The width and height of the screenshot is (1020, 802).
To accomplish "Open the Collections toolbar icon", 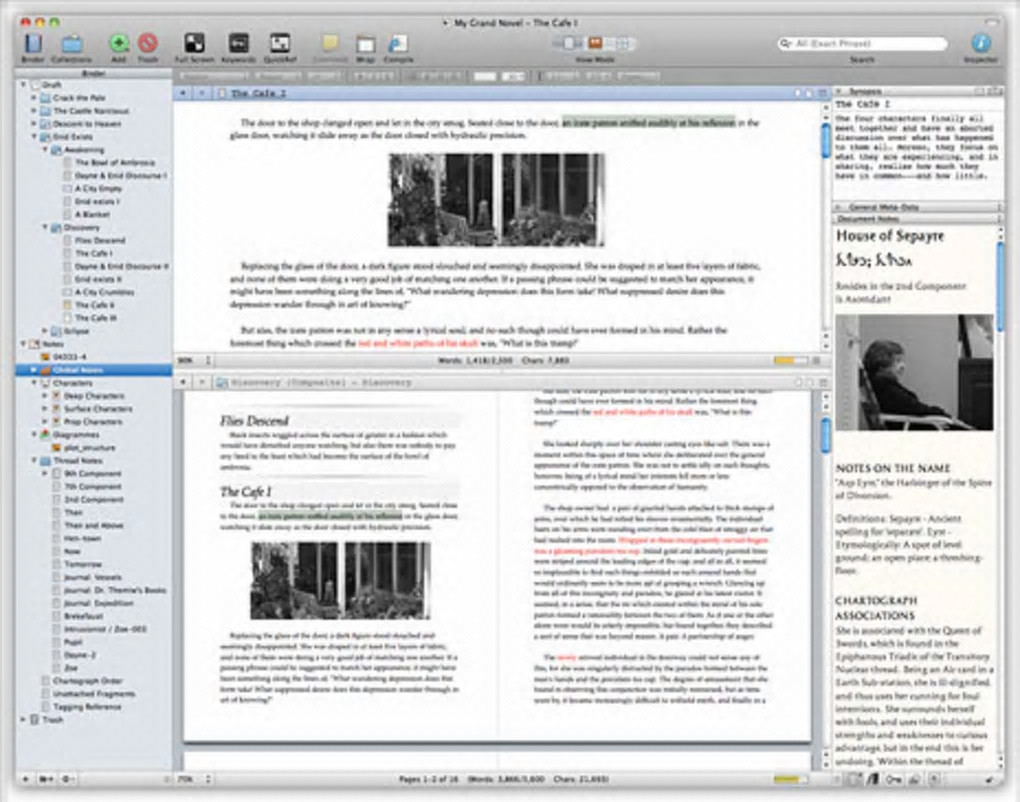I will (x=71, y=44).
